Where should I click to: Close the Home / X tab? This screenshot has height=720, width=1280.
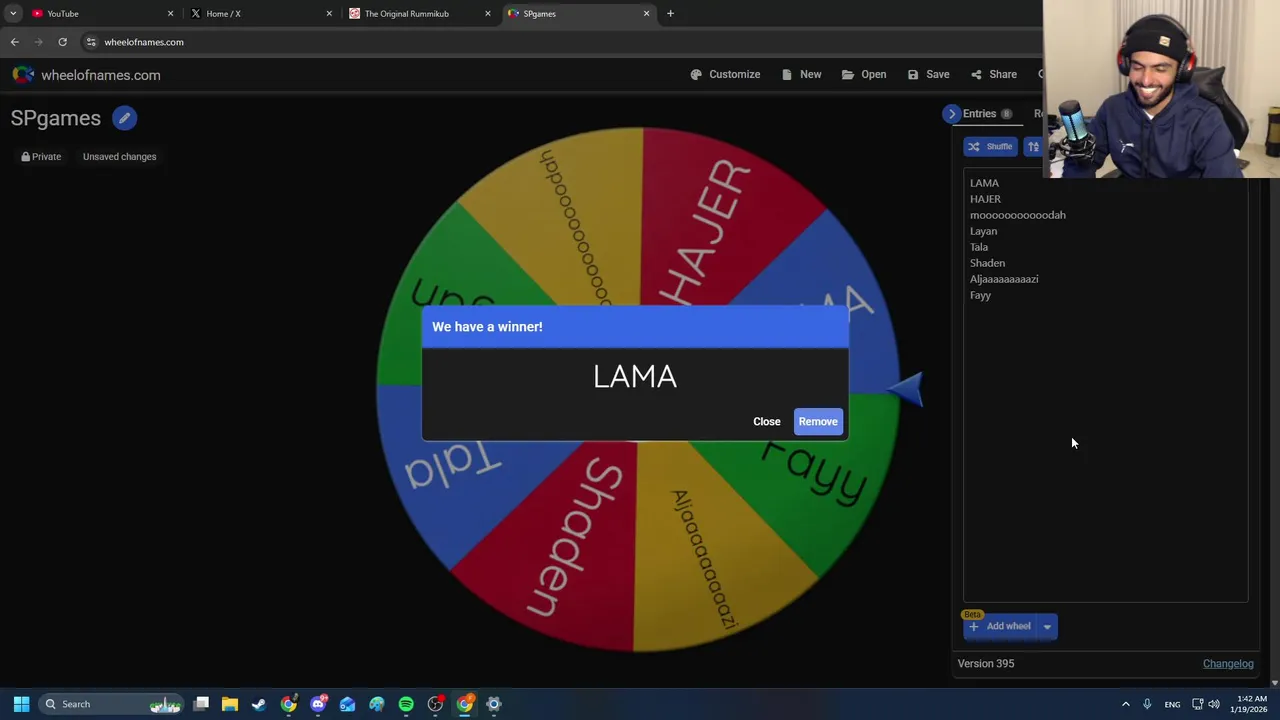point(329,14)
